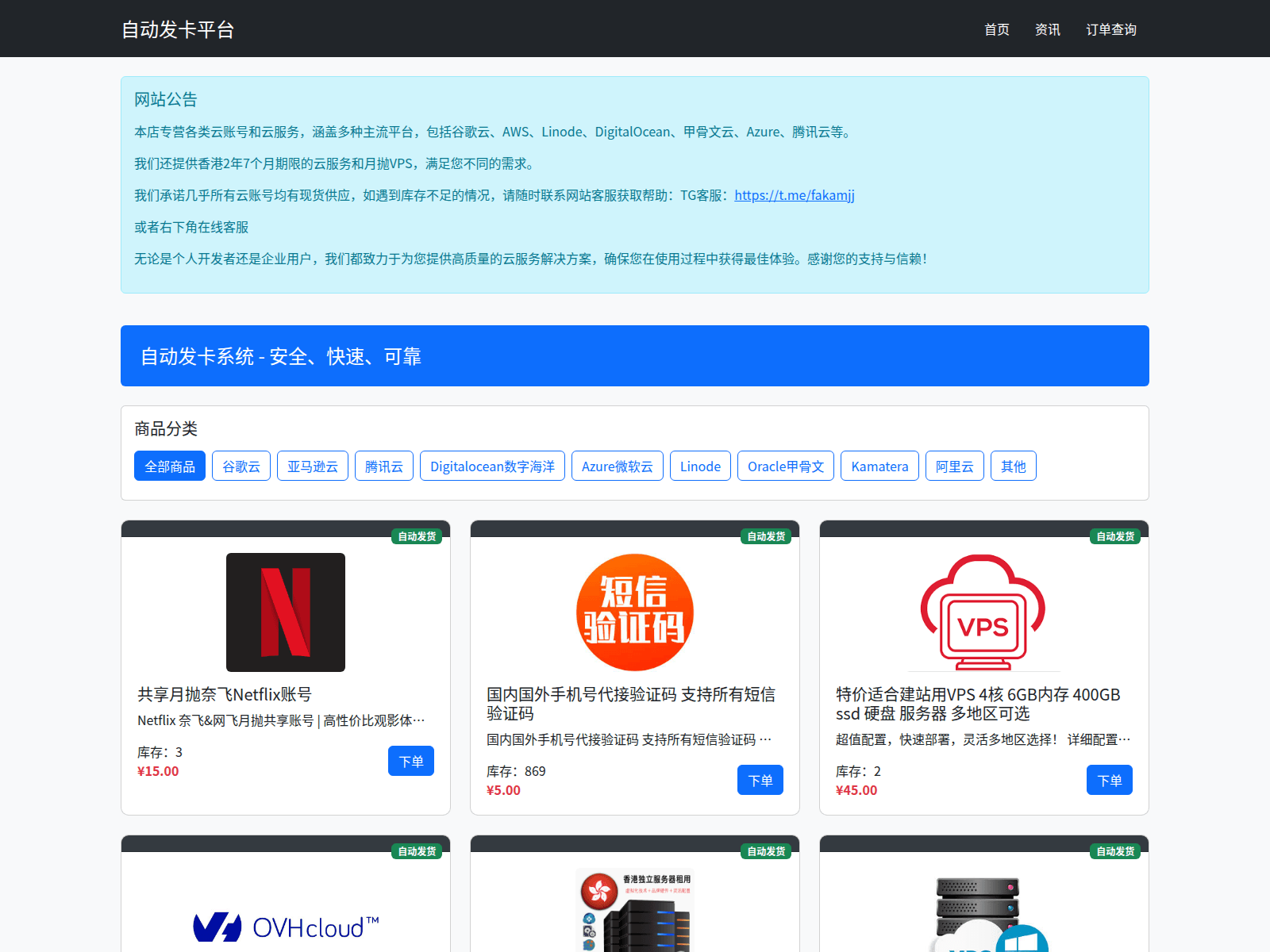
Task: Click 自动发货 badge on Windows server card
Action: click(x=1115, y=851)
